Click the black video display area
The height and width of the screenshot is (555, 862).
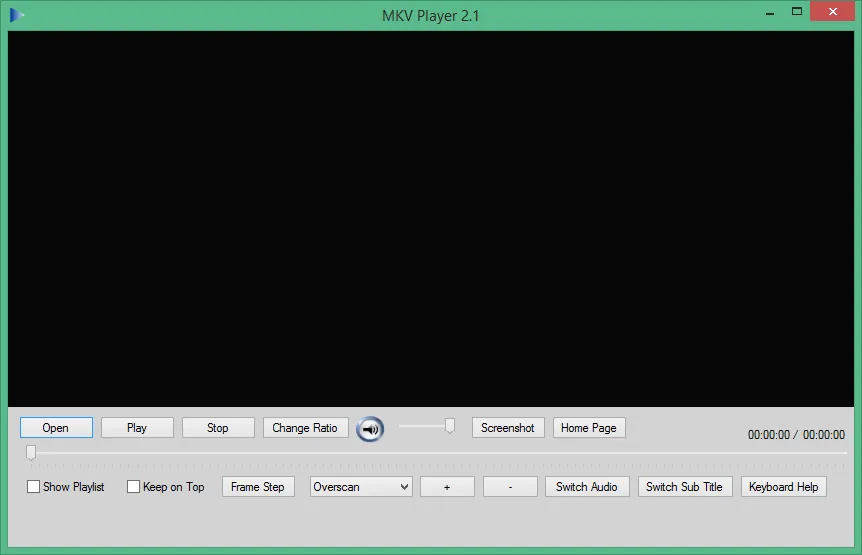[430, 219]
